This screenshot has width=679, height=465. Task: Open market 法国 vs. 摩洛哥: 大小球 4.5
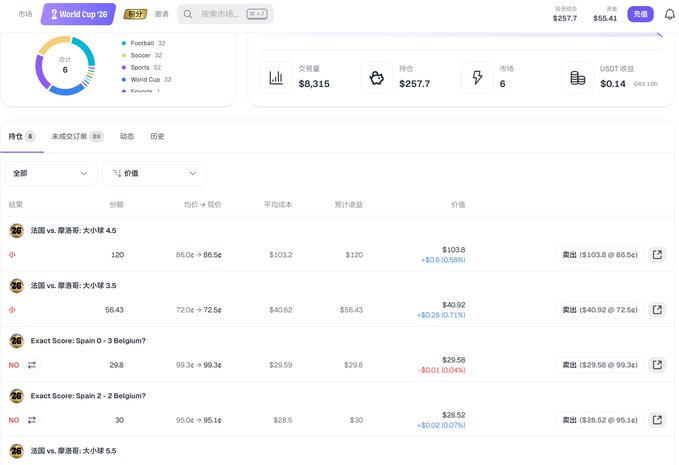click(73, 230)
